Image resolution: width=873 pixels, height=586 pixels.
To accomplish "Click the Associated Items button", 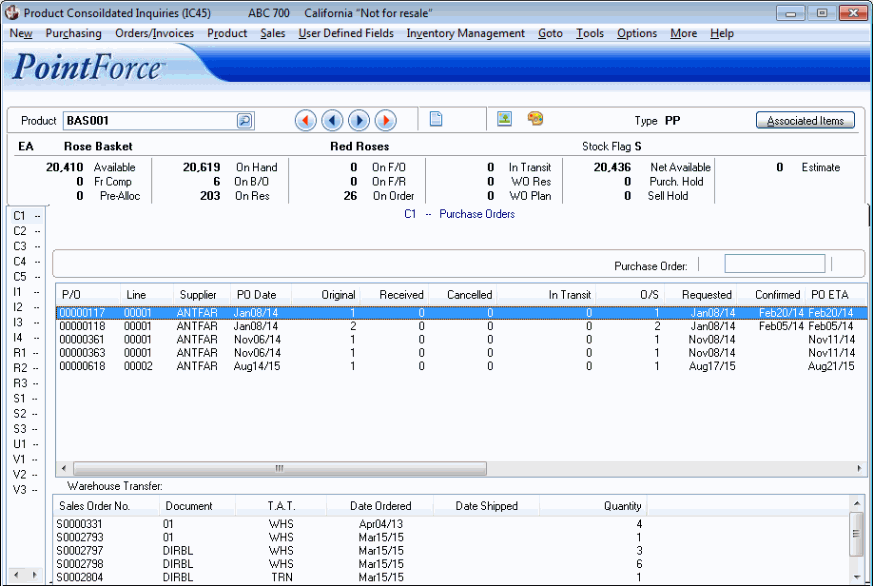I will pyautogui.click(x=805, y=121).
